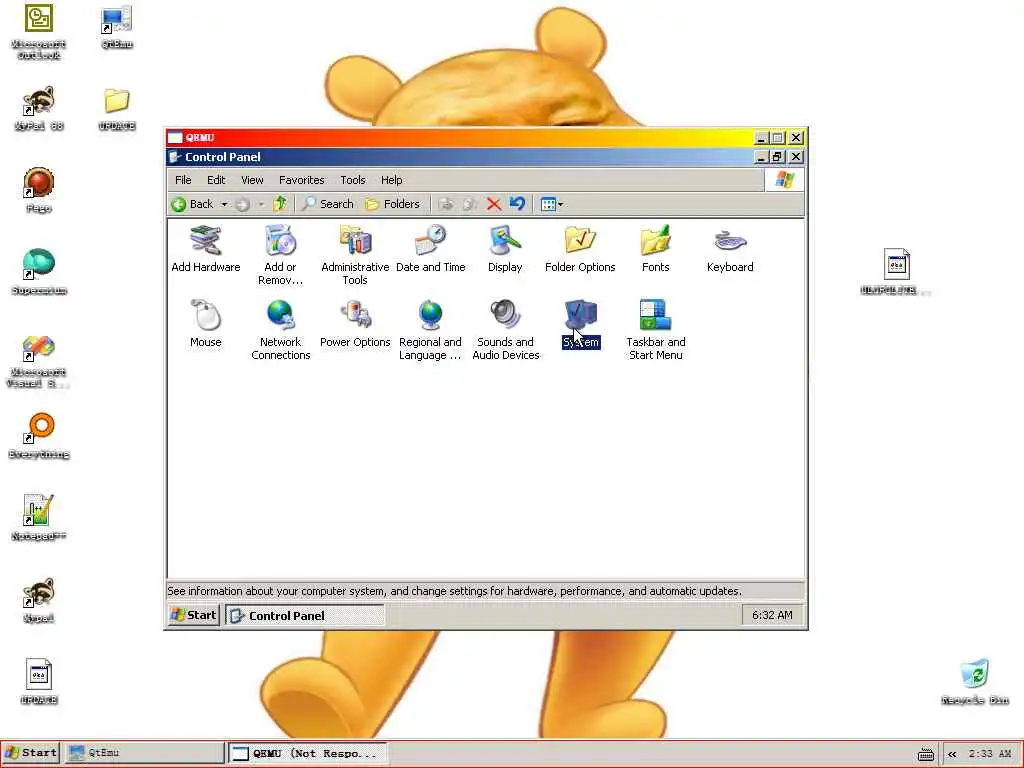The image size is (1024, 768).
Task: Click the Search toolbar button
Action: (x=328, y=204)
